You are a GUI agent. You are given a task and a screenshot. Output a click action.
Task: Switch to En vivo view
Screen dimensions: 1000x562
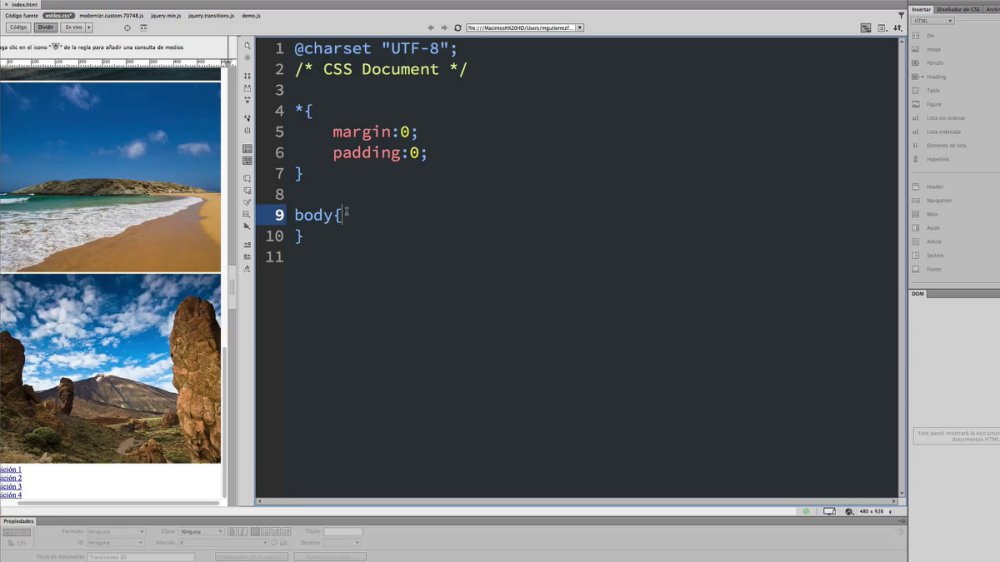click(73, 27)
